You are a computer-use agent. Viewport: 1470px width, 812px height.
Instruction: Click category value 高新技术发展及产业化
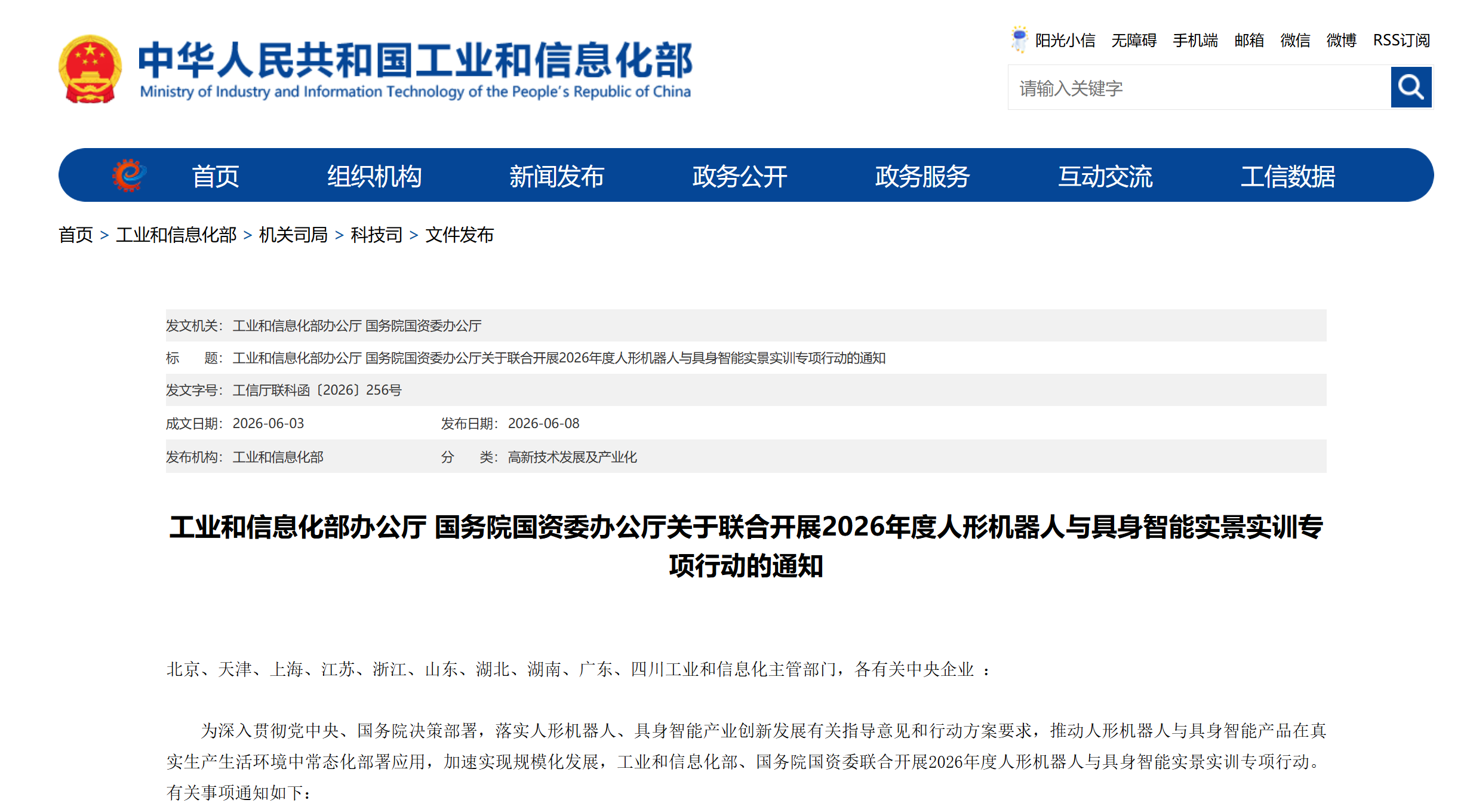572,457
